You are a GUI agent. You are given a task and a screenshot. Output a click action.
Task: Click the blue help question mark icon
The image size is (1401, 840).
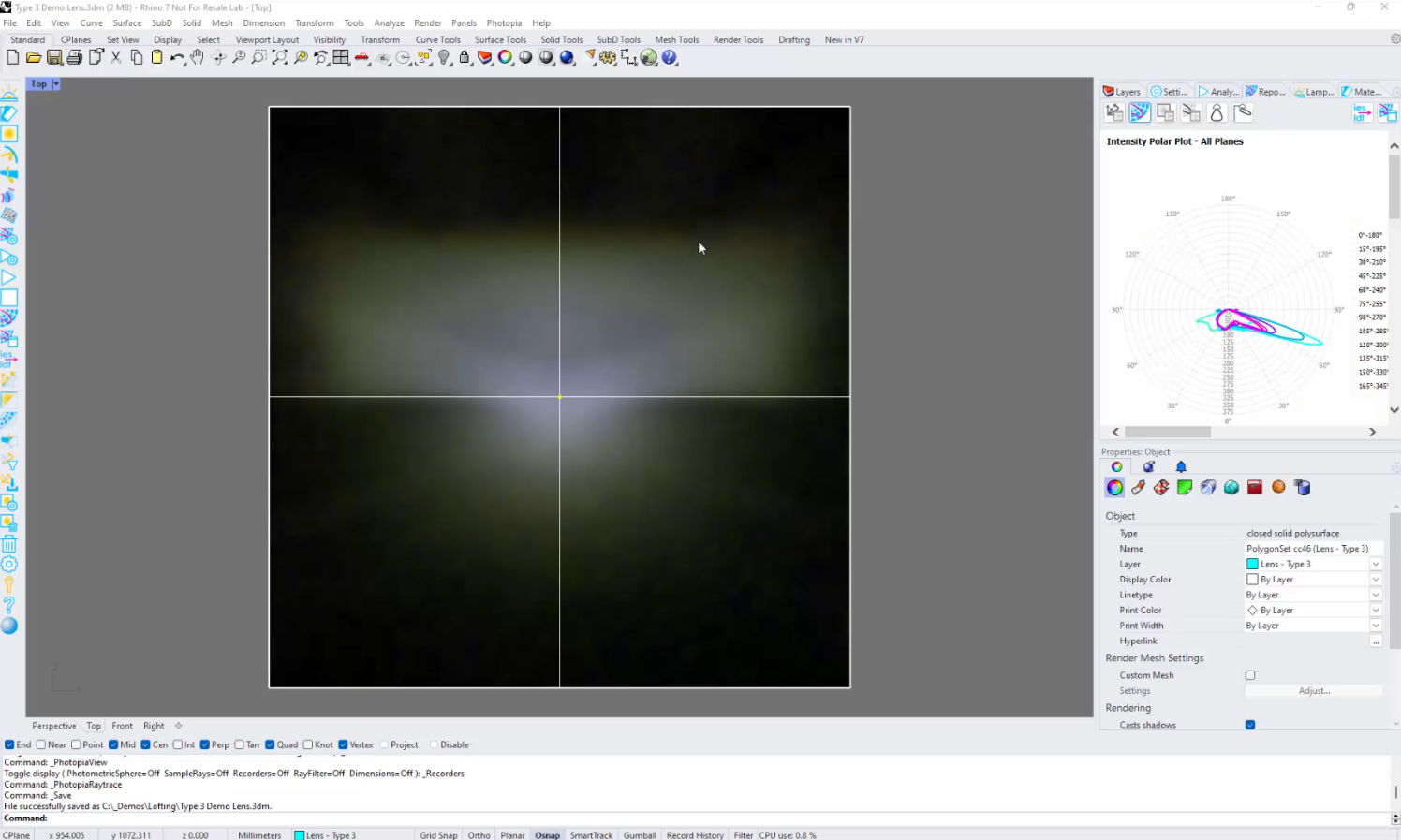670,58
